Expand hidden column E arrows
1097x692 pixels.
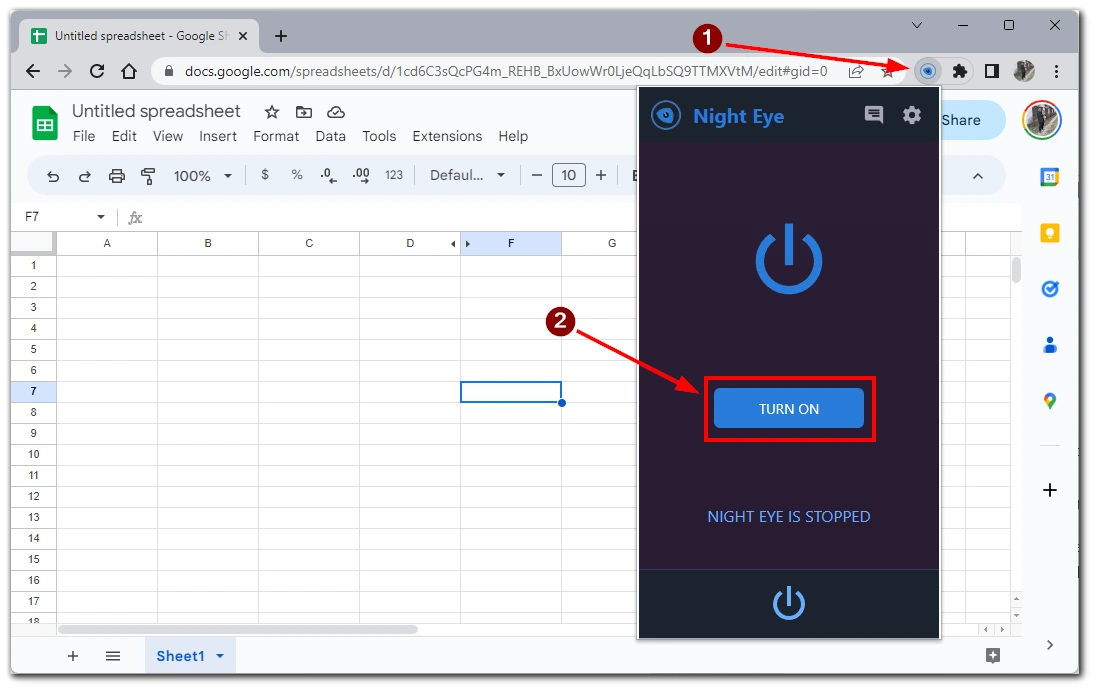(460, 243)
